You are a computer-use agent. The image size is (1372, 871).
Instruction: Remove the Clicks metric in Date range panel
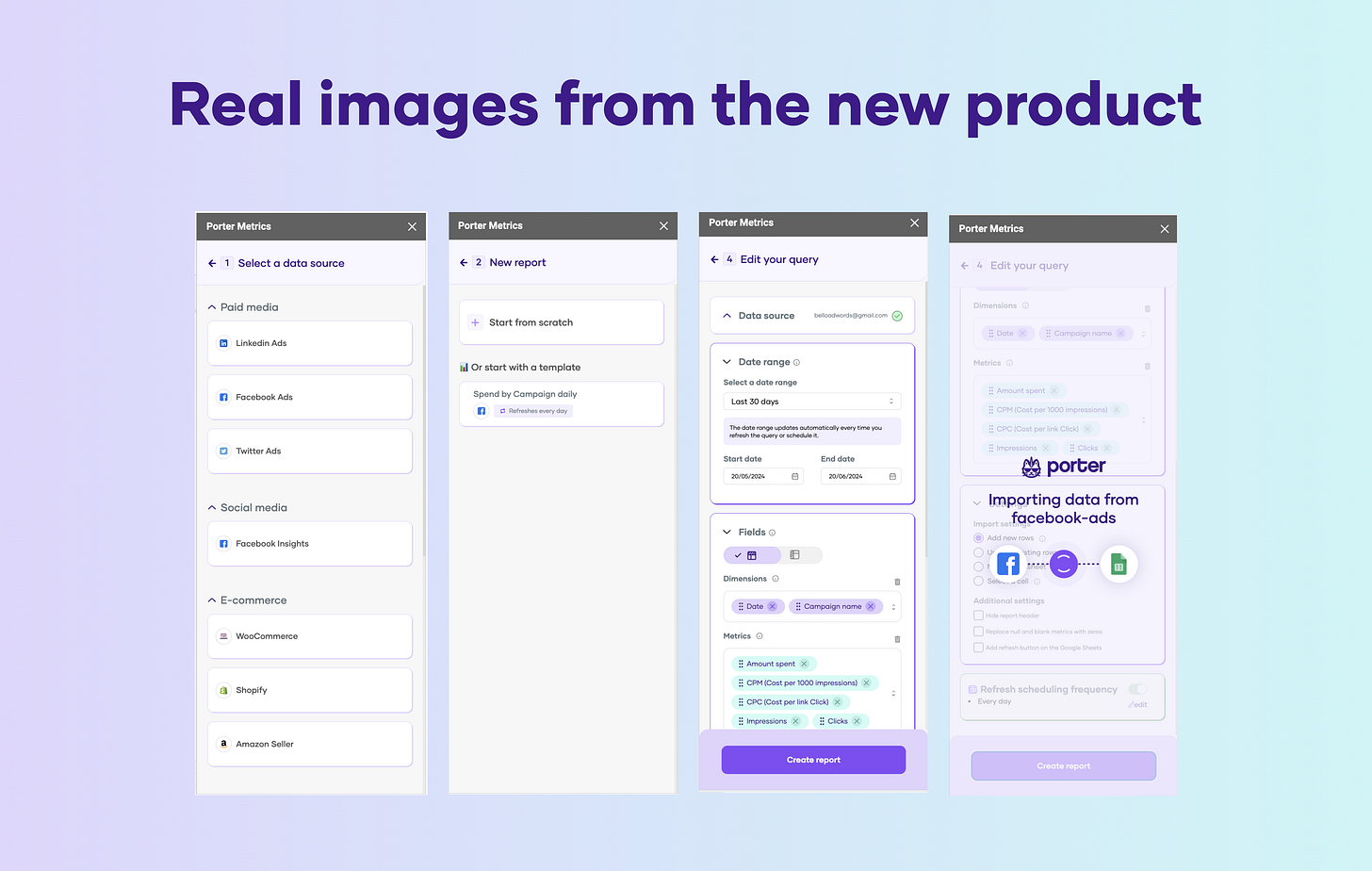(x=857, y=721)
